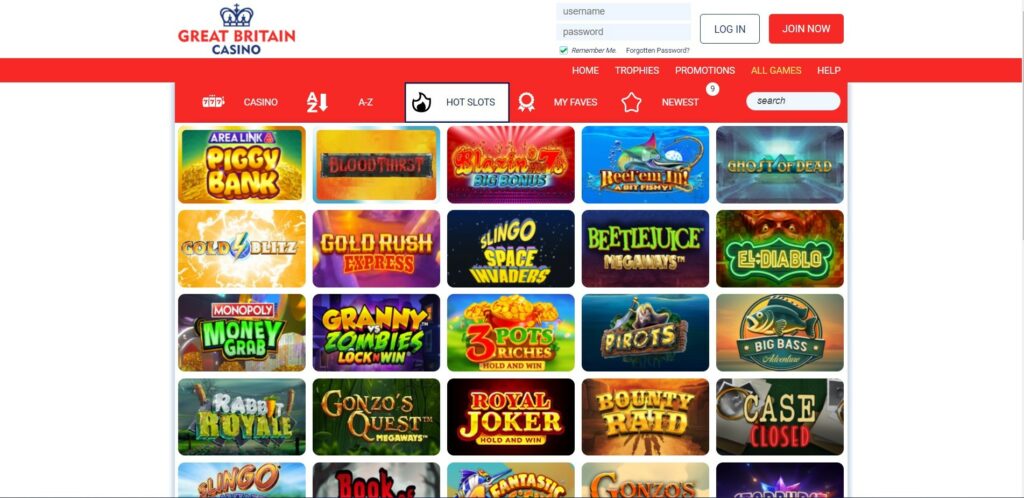
Task: Select the Royal Joker Hold and Win tile
Action: click(511, 417)
